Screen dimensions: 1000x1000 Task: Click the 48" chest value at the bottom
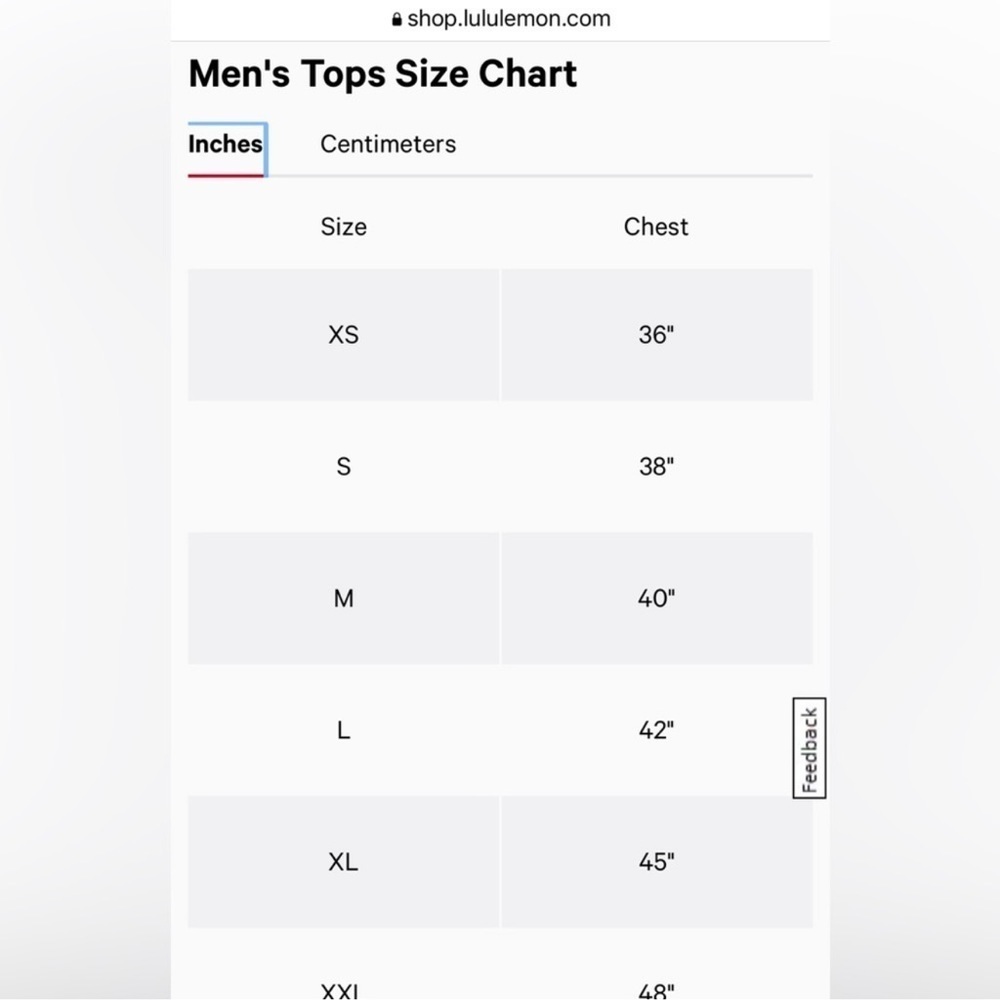tap(656, 990)
